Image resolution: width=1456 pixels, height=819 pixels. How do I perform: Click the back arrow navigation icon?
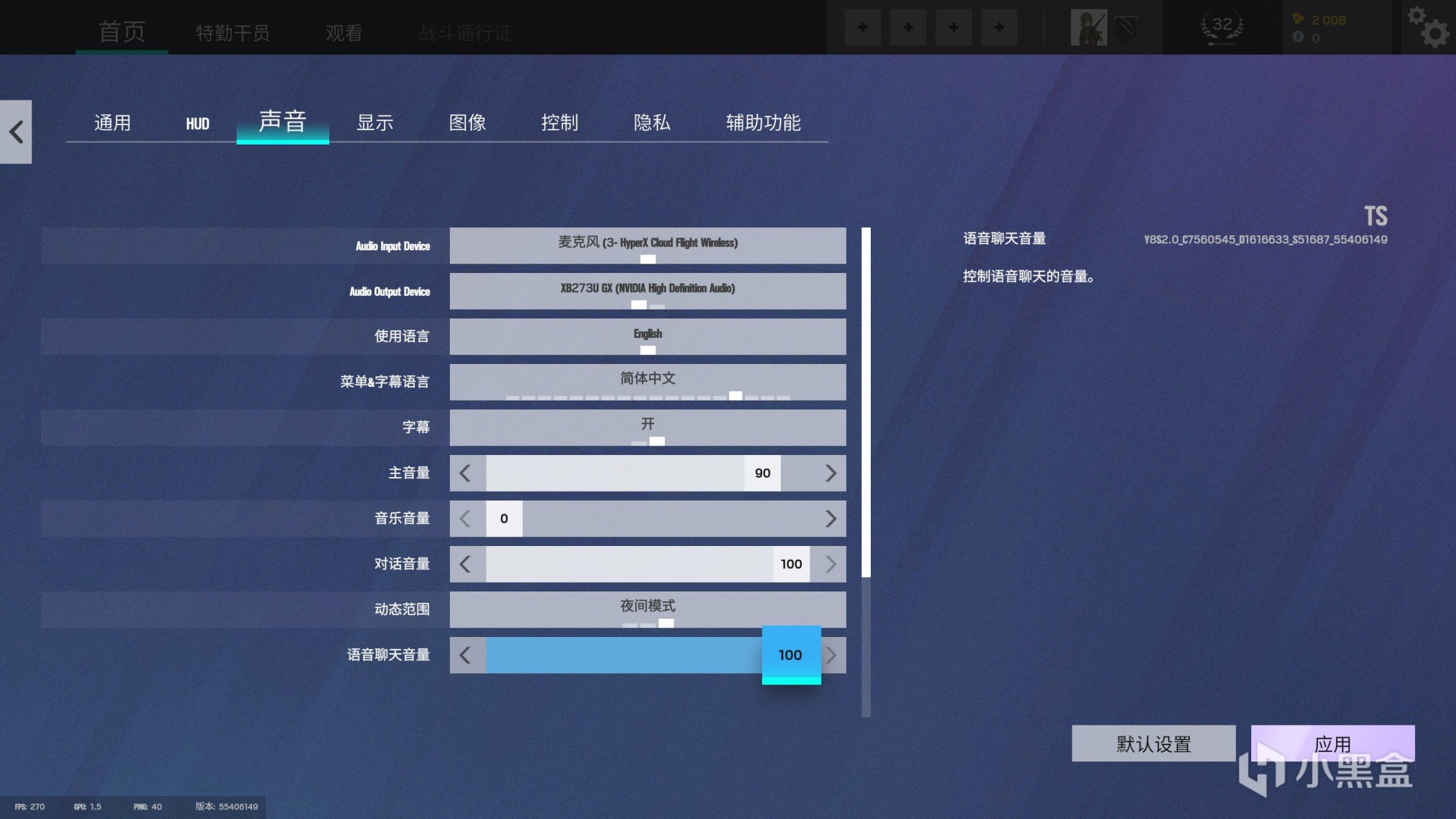click(x=17, y=131)
